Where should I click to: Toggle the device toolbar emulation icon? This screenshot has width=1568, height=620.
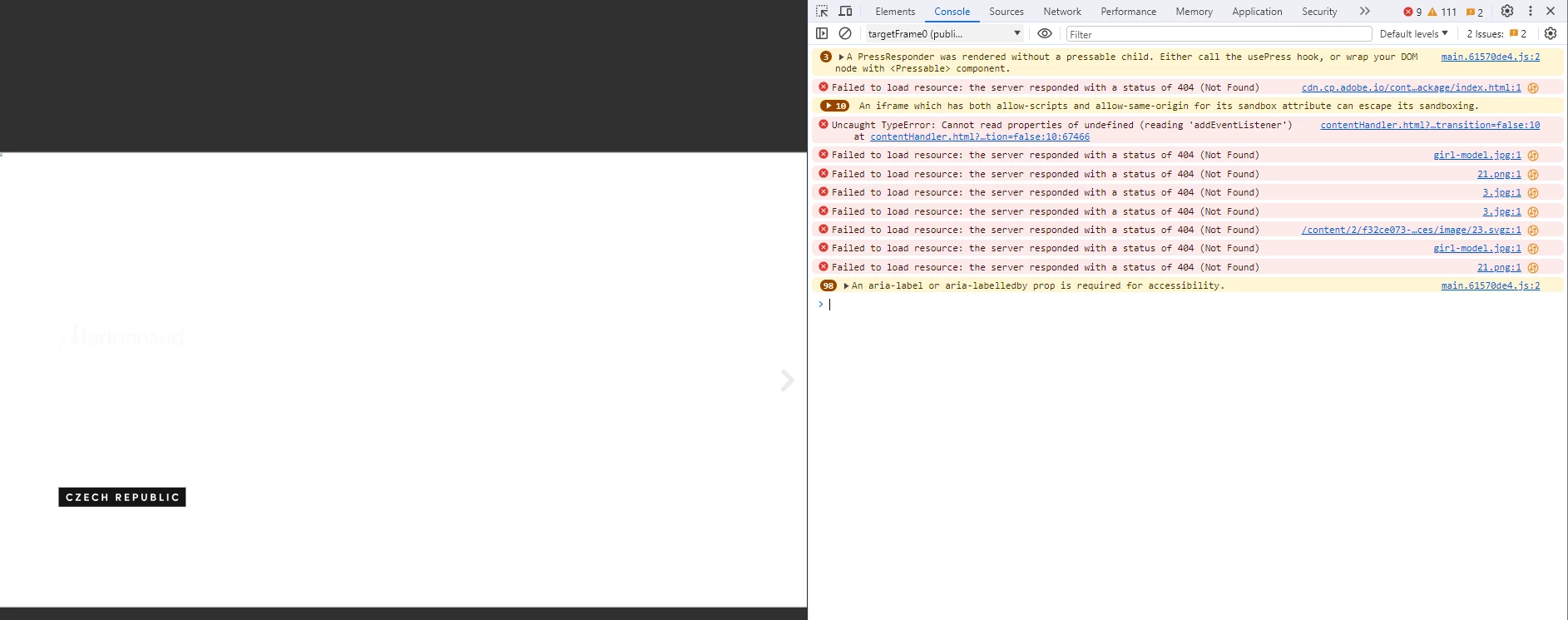click(x=845, y=12)
